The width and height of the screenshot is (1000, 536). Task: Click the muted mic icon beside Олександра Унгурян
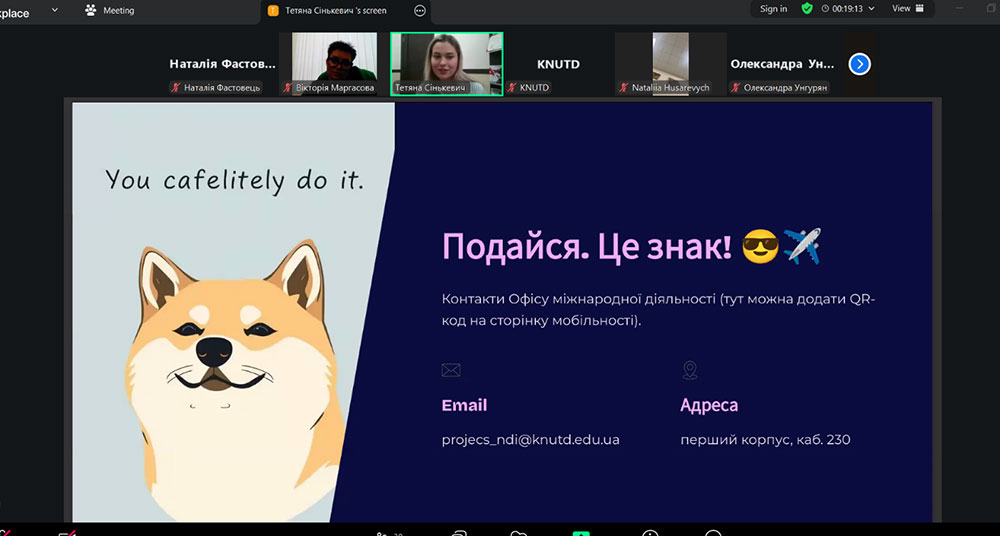tap(736, 88)
